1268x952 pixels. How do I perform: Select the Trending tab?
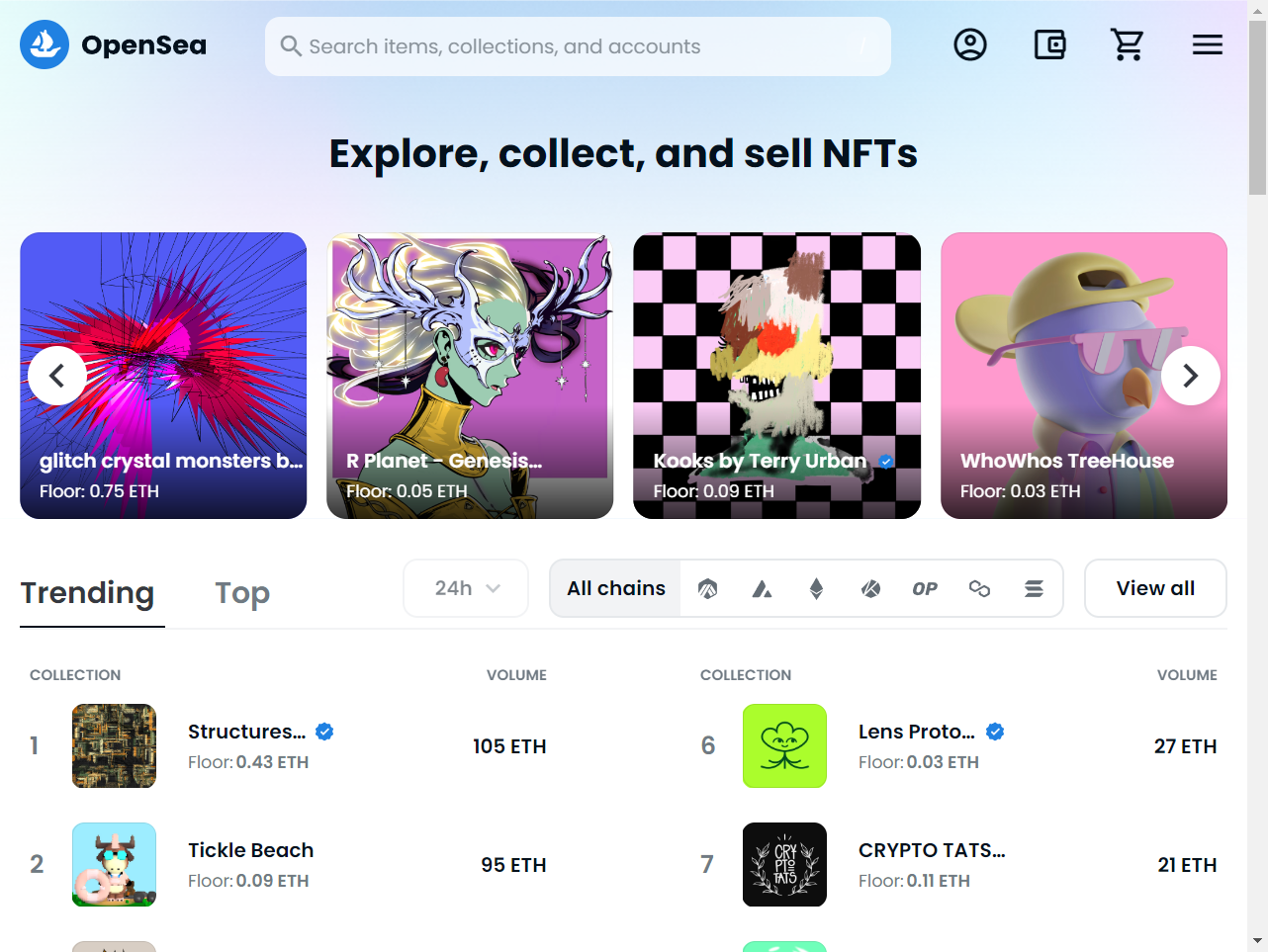87,593
